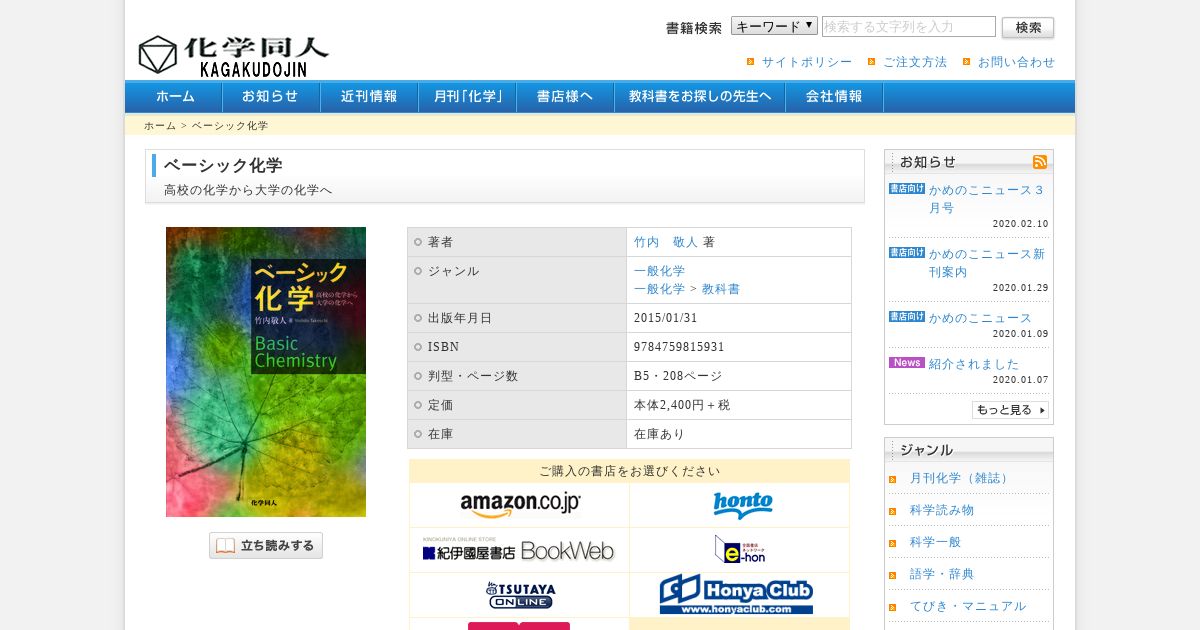Open the 紀伊國屋書店 BookWeb store logo
This screenshot has height=630, width=1200.
pos(518,549)
